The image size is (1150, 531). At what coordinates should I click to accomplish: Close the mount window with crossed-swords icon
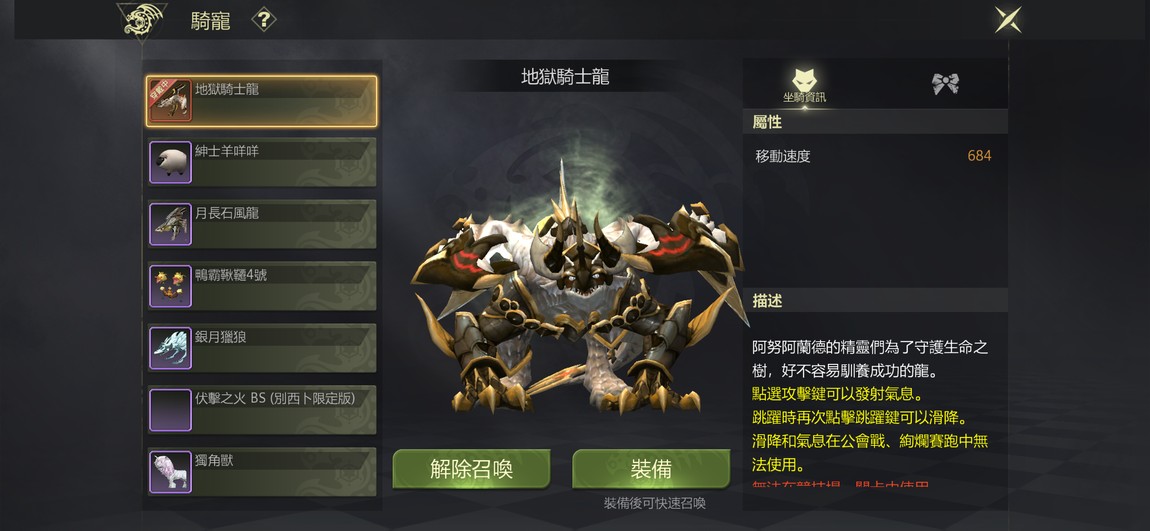click(1008, 20)
